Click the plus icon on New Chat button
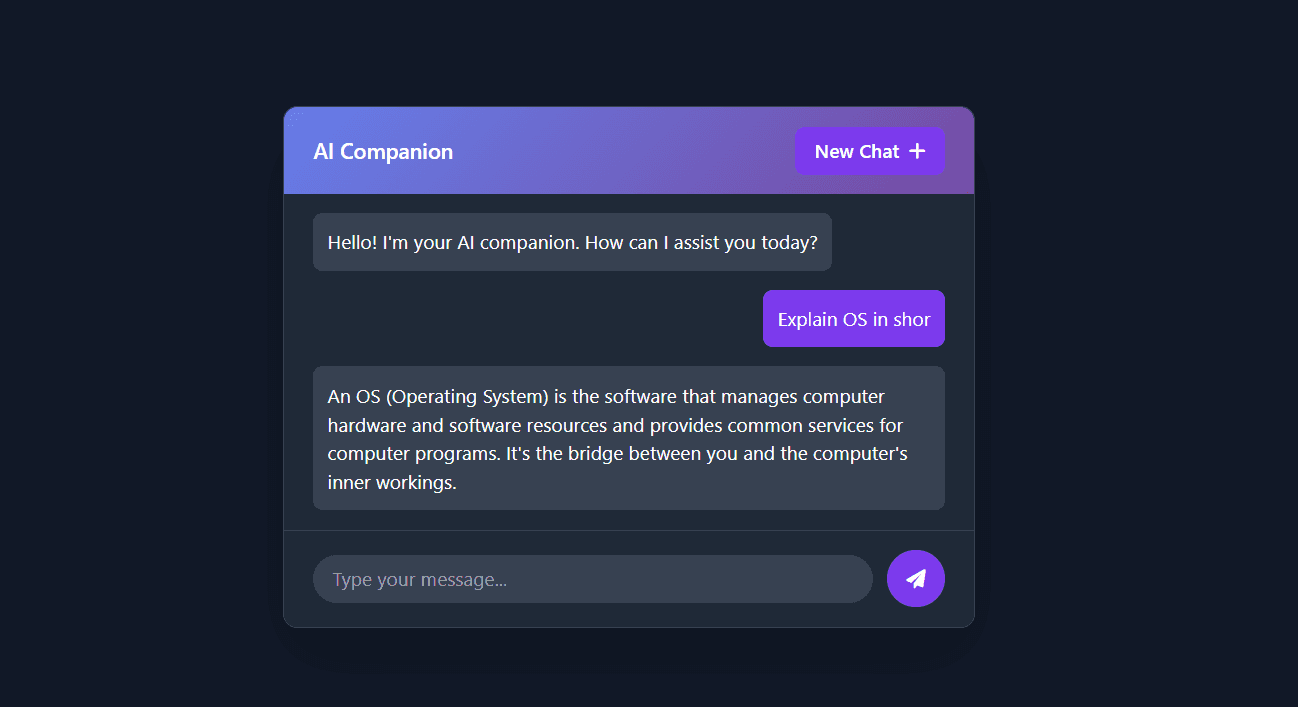This screenshot has width=1298, height=707. point(917,150)
